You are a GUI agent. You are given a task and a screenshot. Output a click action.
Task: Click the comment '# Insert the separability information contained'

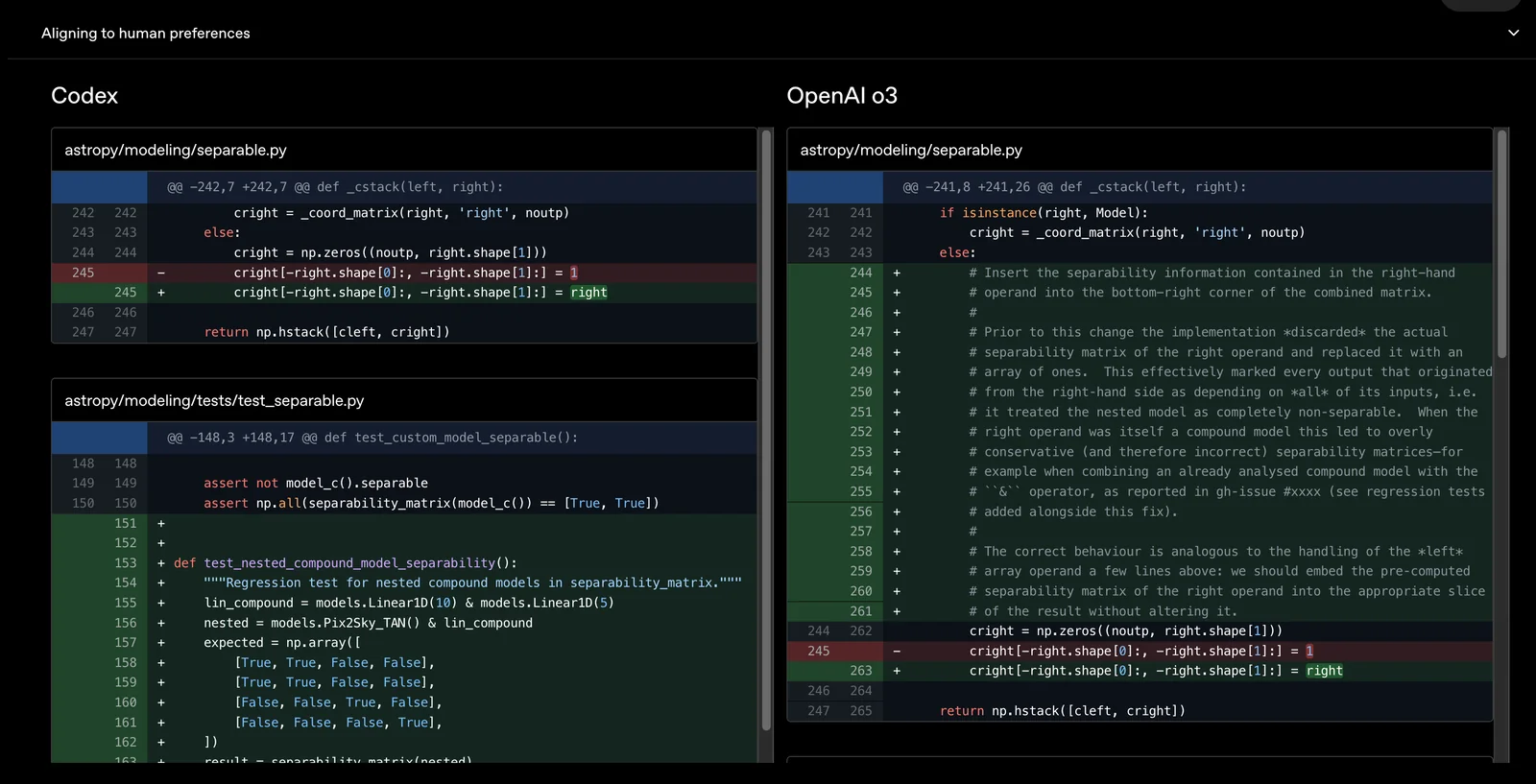(x=1212, y=273)
